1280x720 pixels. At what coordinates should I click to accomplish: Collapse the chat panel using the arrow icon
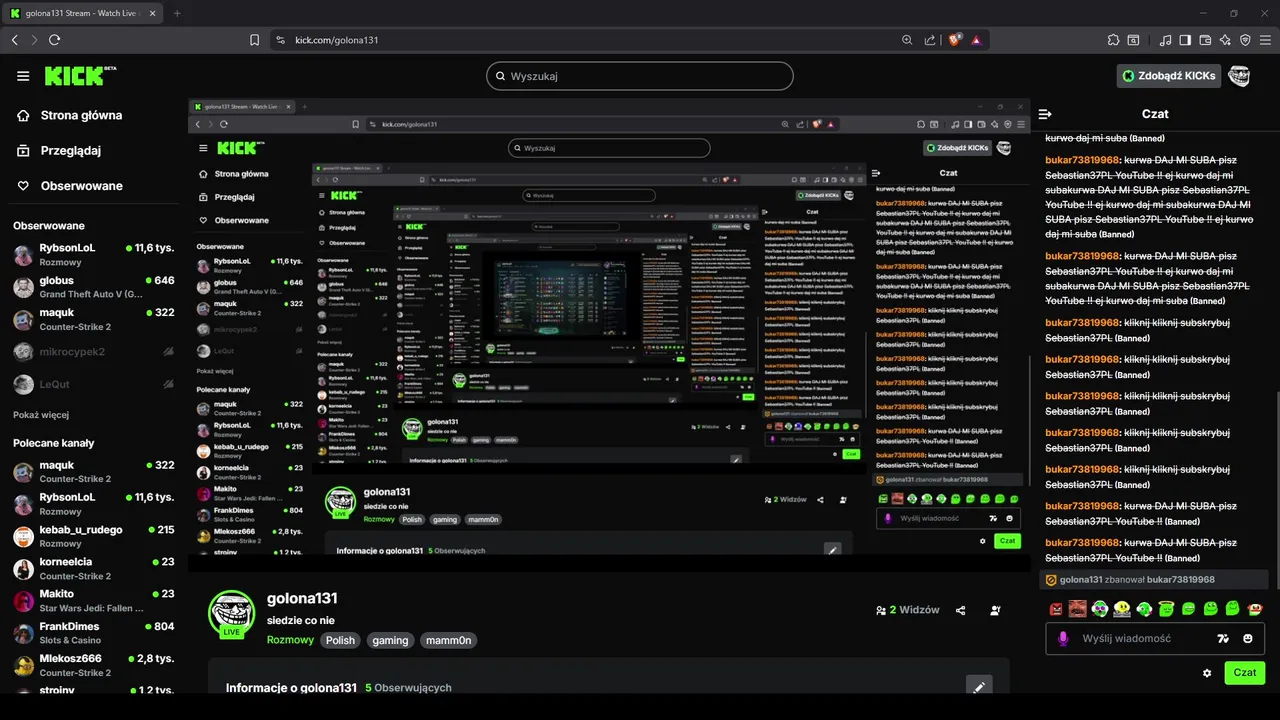pos(1045,114)
